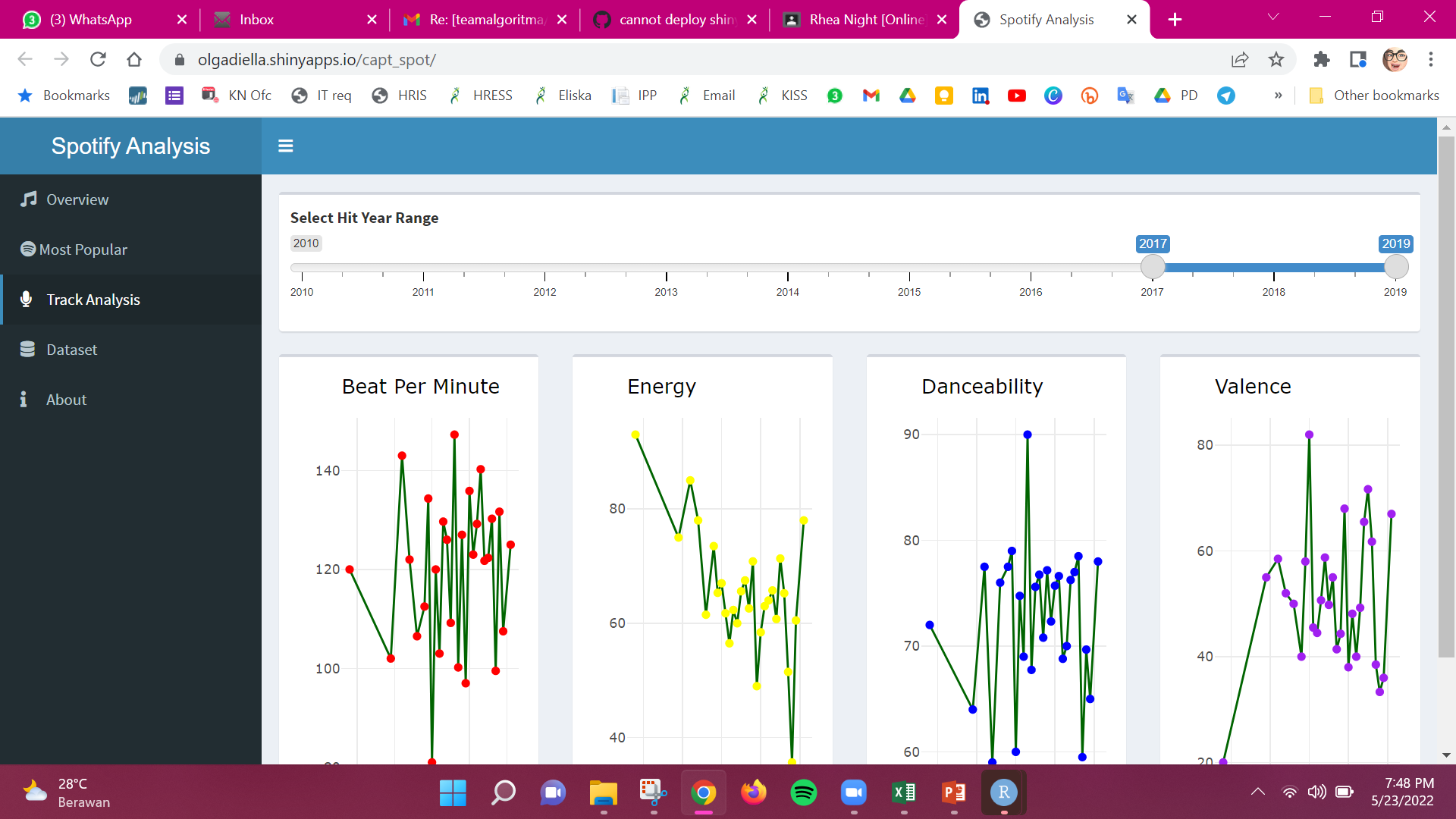This screenshot has height=819, width=1456.
Task: Click the share page icon
Action: (1240, 59)
